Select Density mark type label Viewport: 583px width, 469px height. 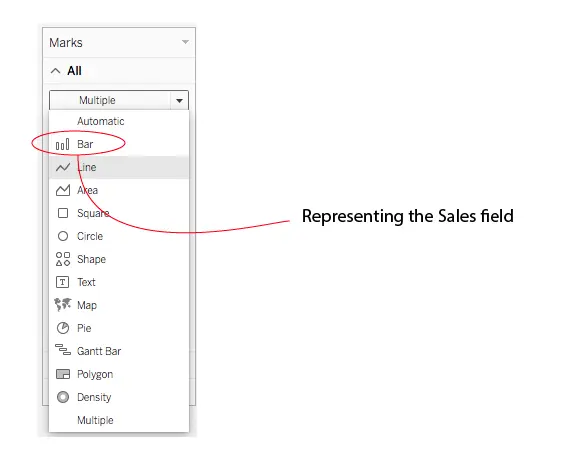tap(94, 398)
